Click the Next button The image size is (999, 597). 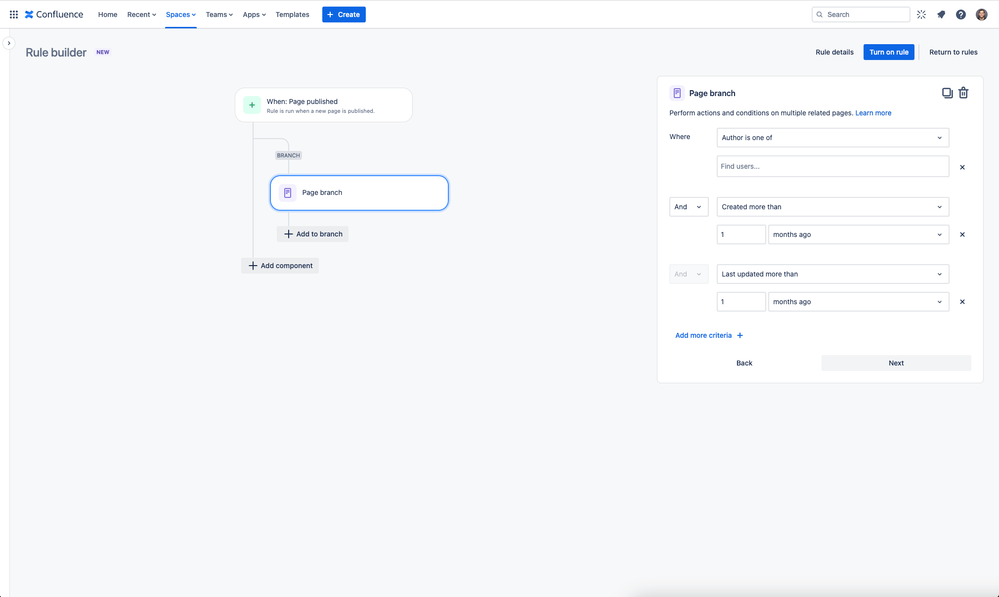click(x=896, y=363)
